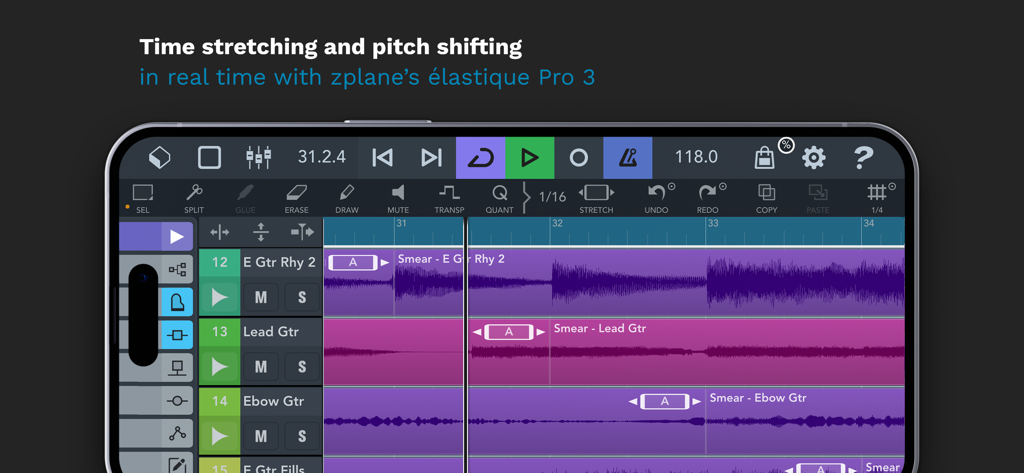The height and width of the screenshot is (473, 1024).
Task: Start recording with the Record circle
Action: click(x=579, y=157)
